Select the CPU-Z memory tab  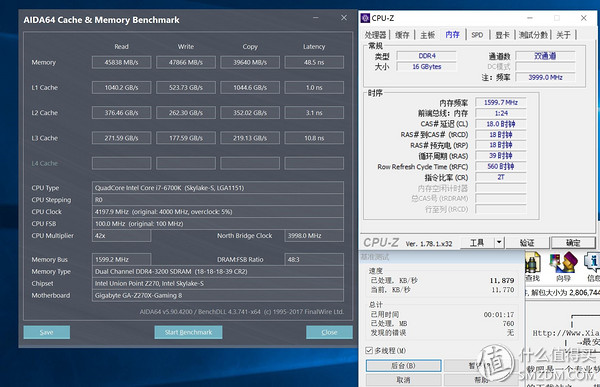click(452, 34)
